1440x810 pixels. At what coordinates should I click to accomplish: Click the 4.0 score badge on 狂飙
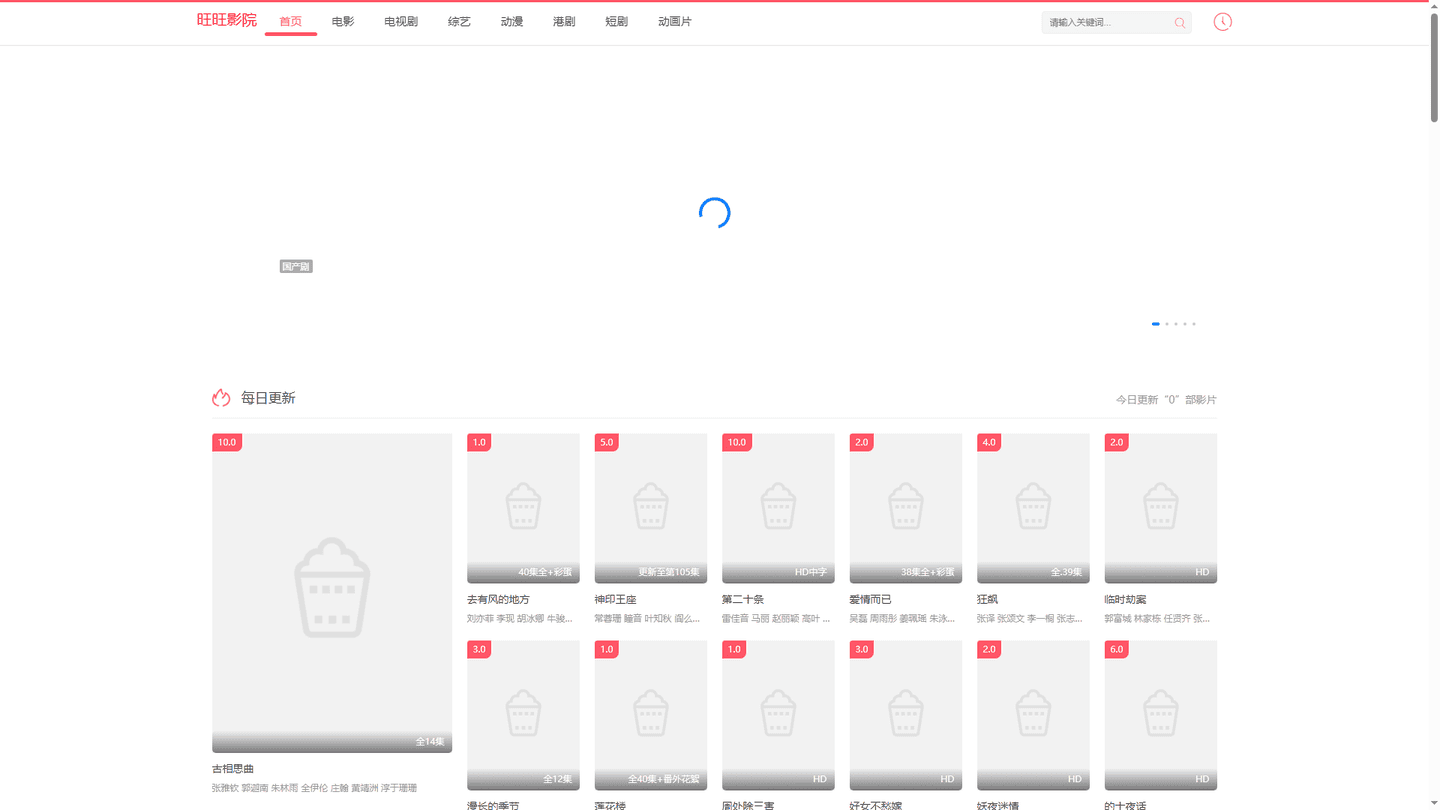click(x=989, y=442)
